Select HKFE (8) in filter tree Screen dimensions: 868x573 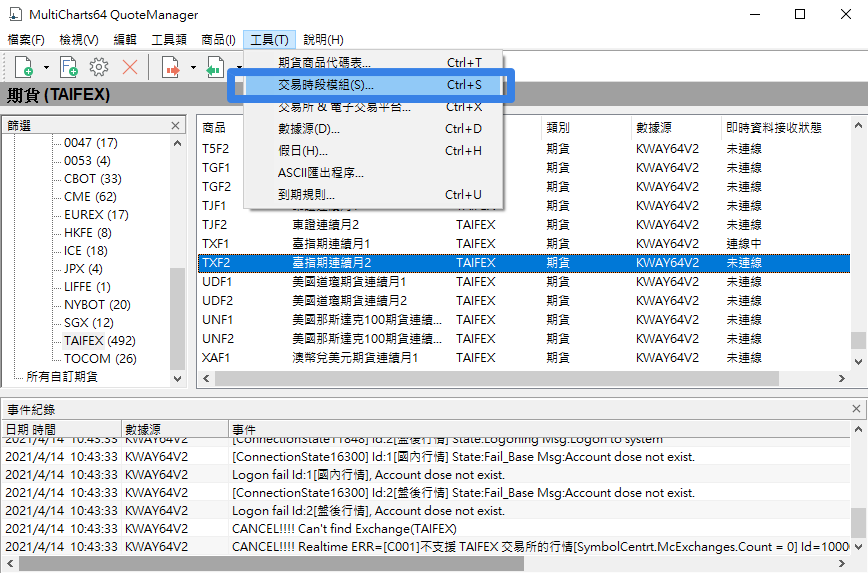87,233
